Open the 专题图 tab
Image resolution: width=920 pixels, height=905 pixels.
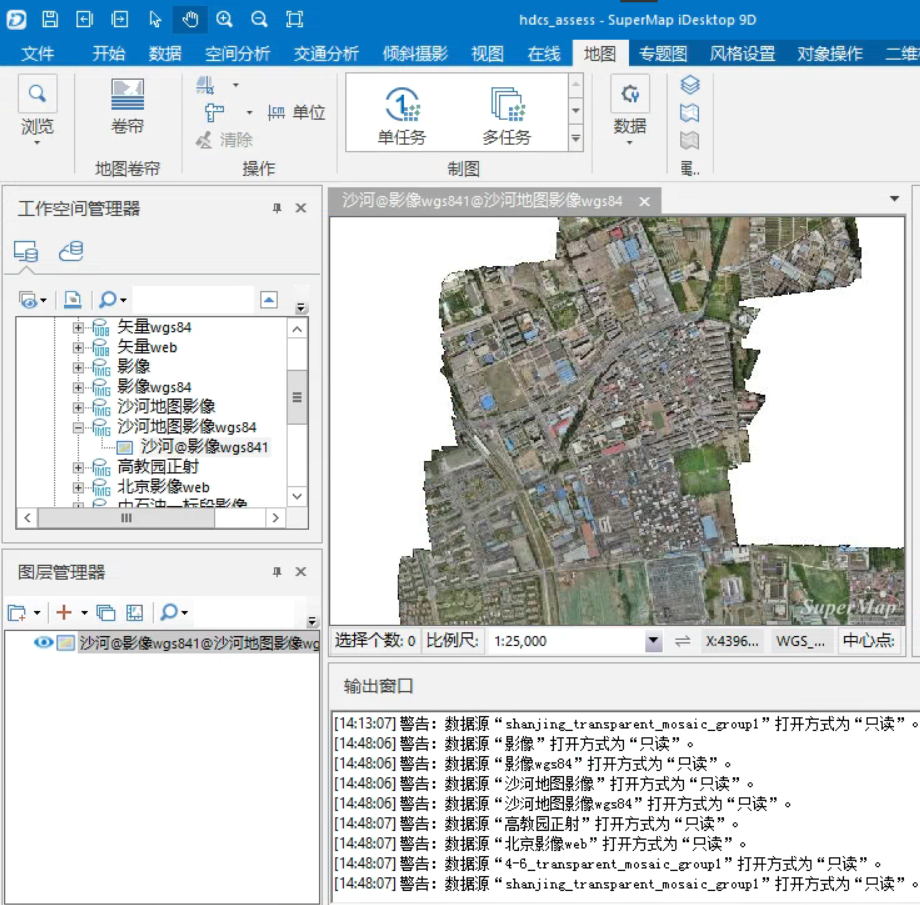point(663,54)
